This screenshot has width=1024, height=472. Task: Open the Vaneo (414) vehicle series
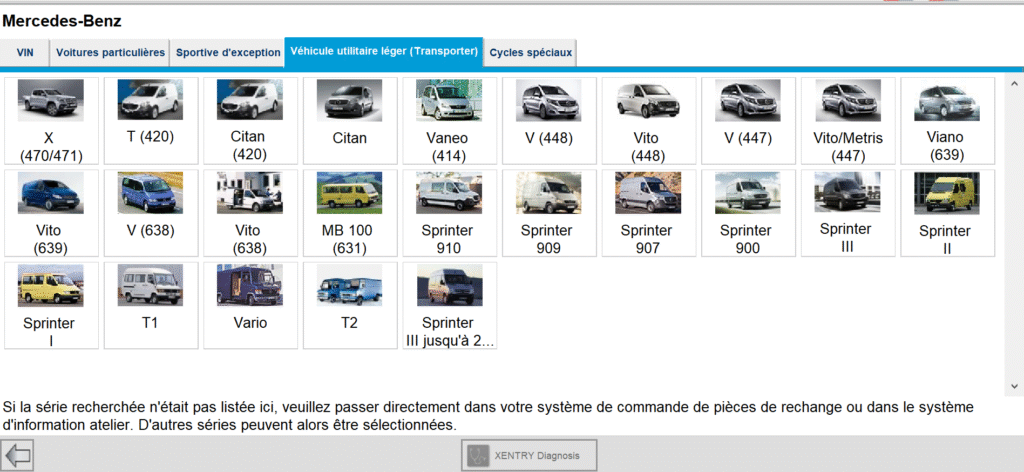click(x=449, y=120)
